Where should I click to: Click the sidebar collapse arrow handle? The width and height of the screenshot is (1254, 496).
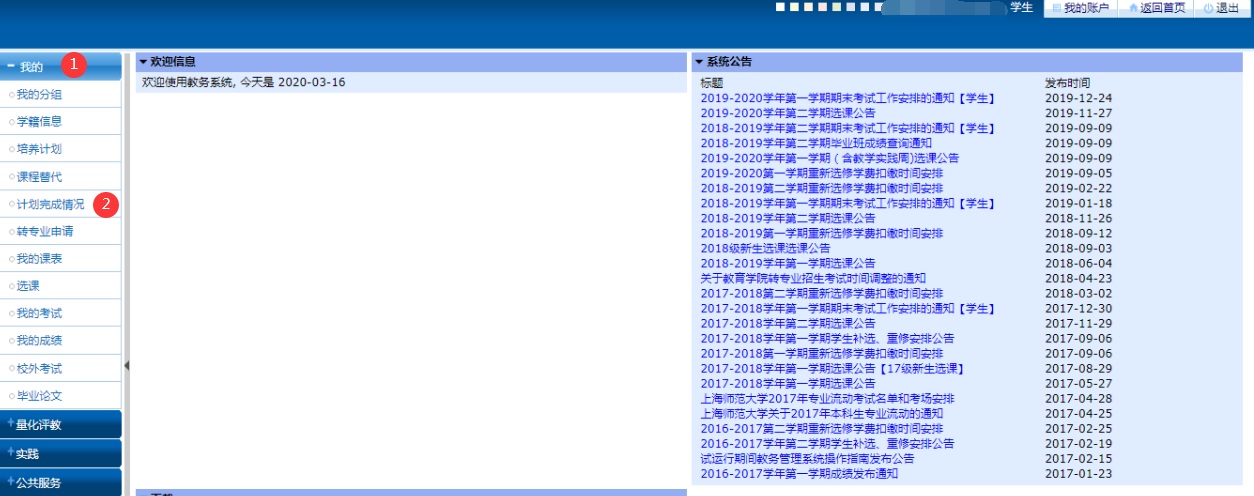pyautogui.click(x=127, y=366)
